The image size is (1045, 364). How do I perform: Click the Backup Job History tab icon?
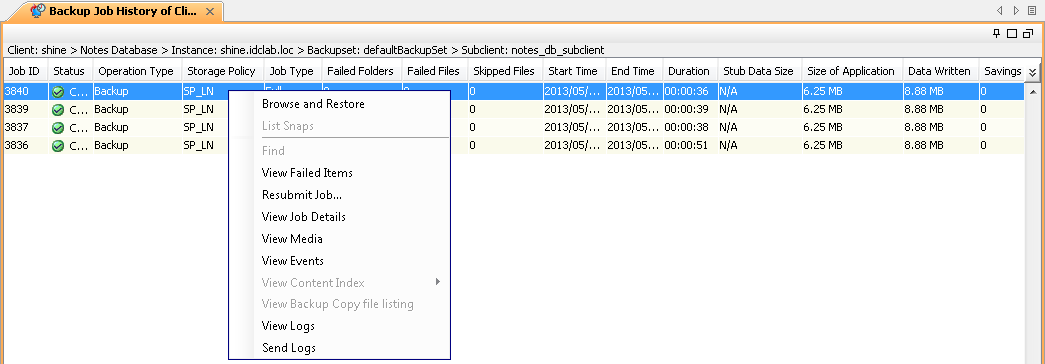point(38,11)
